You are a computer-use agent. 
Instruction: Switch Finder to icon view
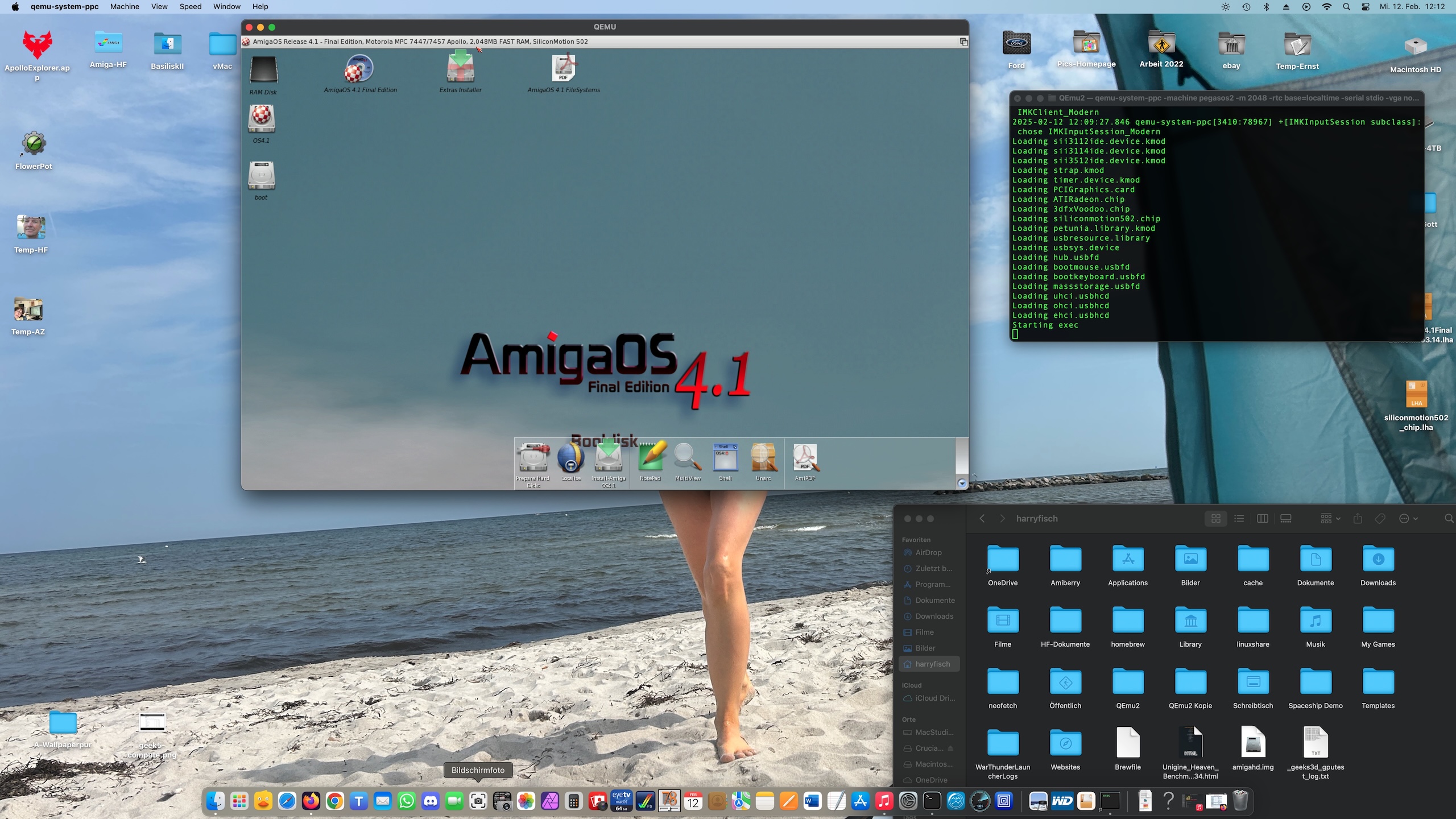(x=1216, y=519)
